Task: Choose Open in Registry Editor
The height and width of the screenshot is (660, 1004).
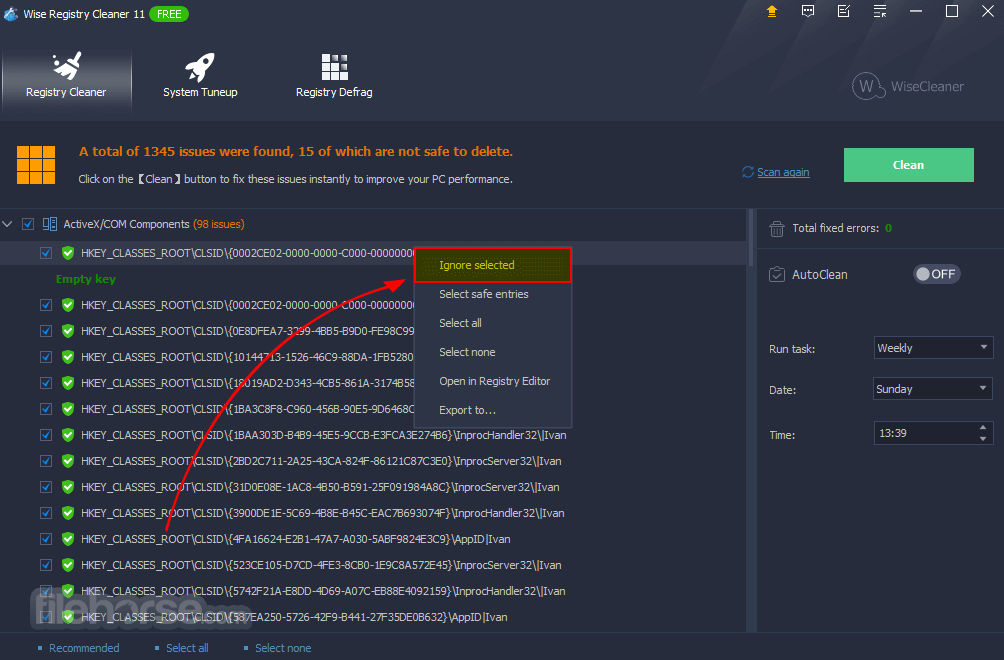Action: pos(493,381)
